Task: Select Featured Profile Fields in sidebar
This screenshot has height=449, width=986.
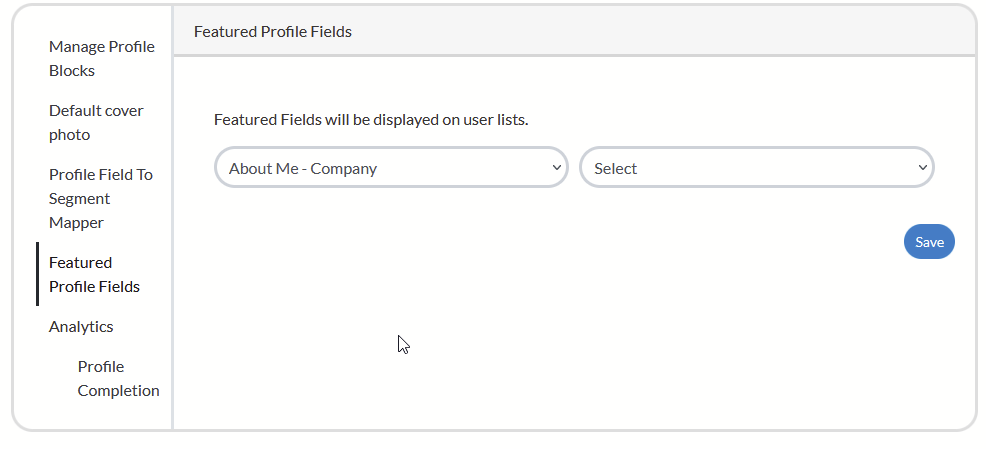Action: [94, 274]
